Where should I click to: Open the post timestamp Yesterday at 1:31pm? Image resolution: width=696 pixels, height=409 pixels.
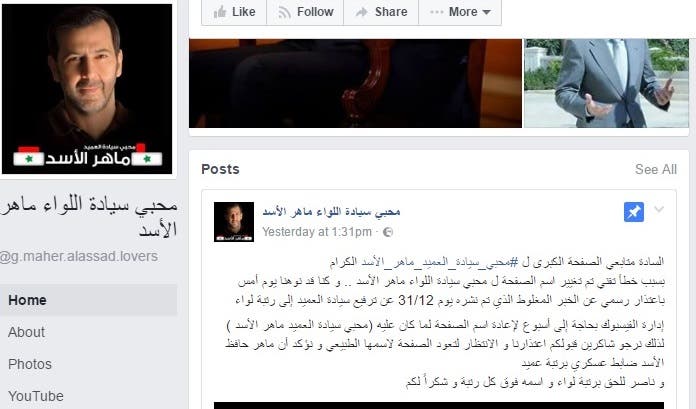317,232
